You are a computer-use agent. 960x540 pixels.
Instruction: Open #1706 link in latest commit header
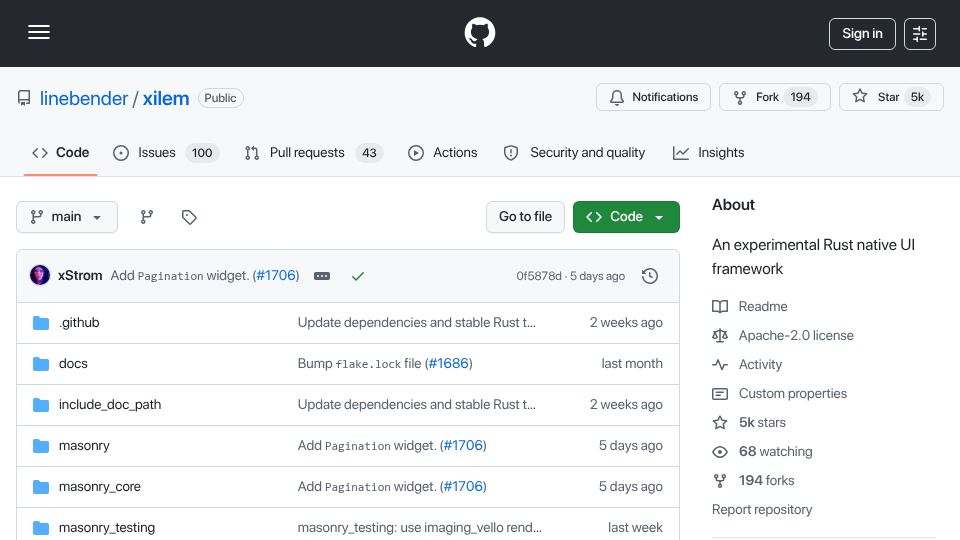(276, 276)
